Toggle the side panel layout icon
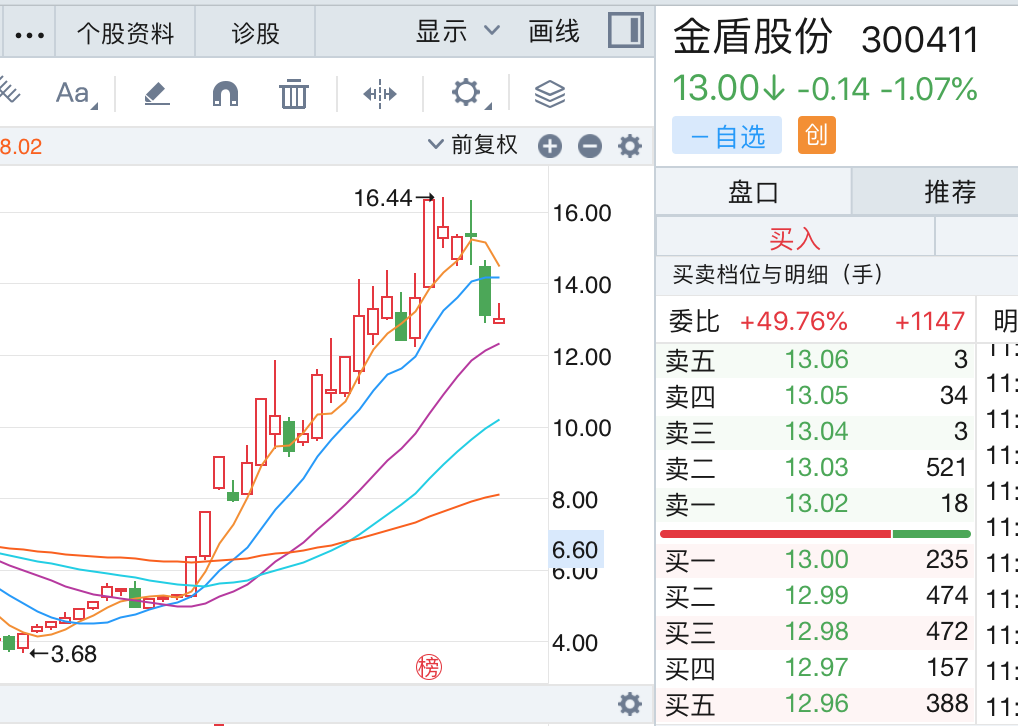 click(626, 31)
